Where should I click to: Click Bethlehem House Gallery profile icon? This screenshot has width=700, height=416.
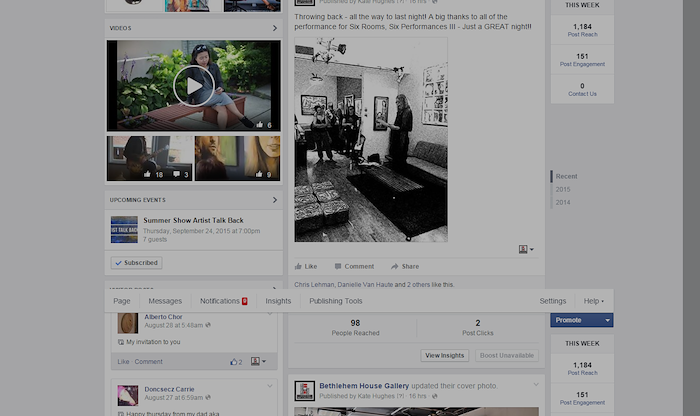tap(304, 391)
